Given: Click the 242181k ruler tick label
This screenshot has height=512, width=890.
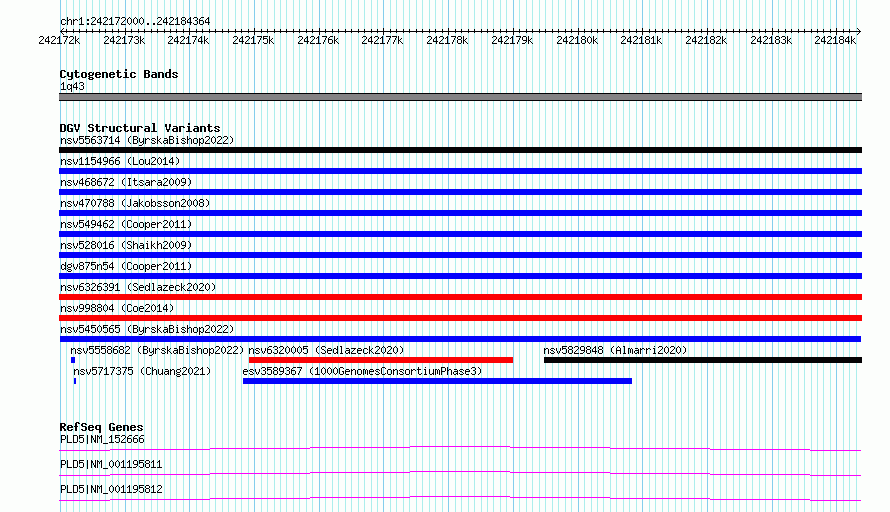Looking at the screenshot, I should coord(641,40).
